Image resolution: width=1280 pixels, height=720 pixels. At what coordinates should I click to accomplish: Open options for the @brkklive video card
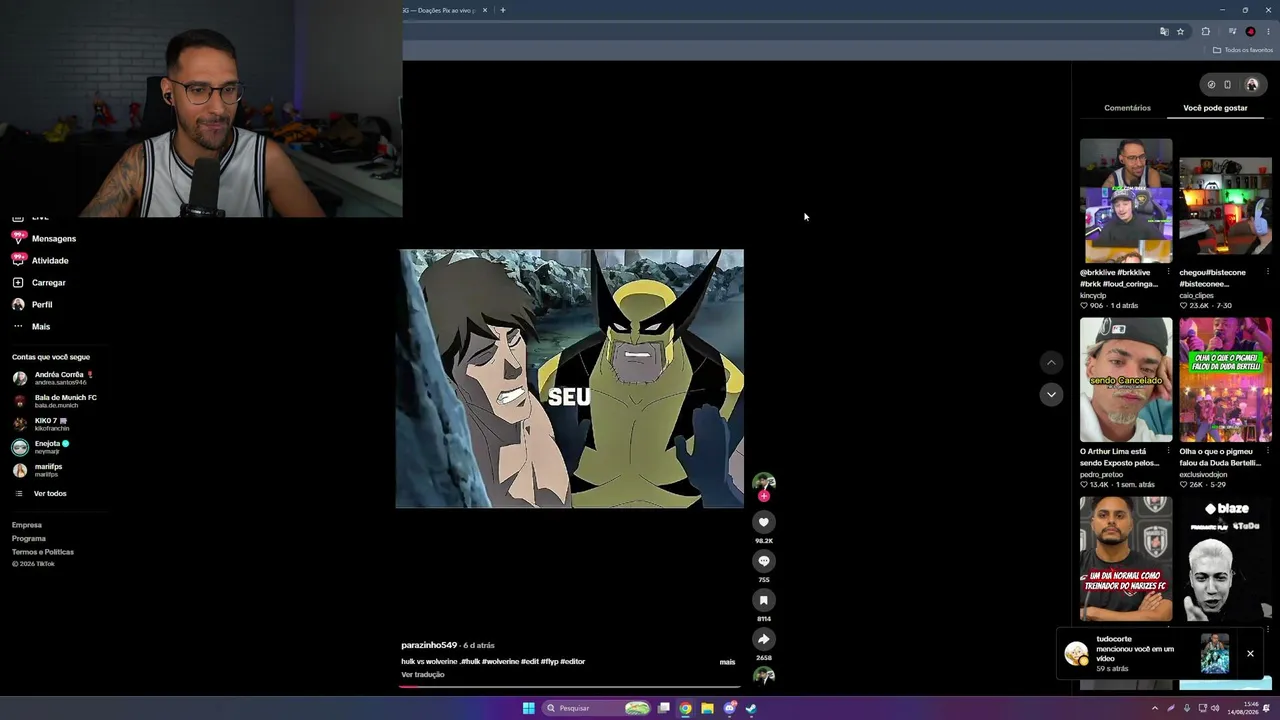click(x=1168, y=272)
